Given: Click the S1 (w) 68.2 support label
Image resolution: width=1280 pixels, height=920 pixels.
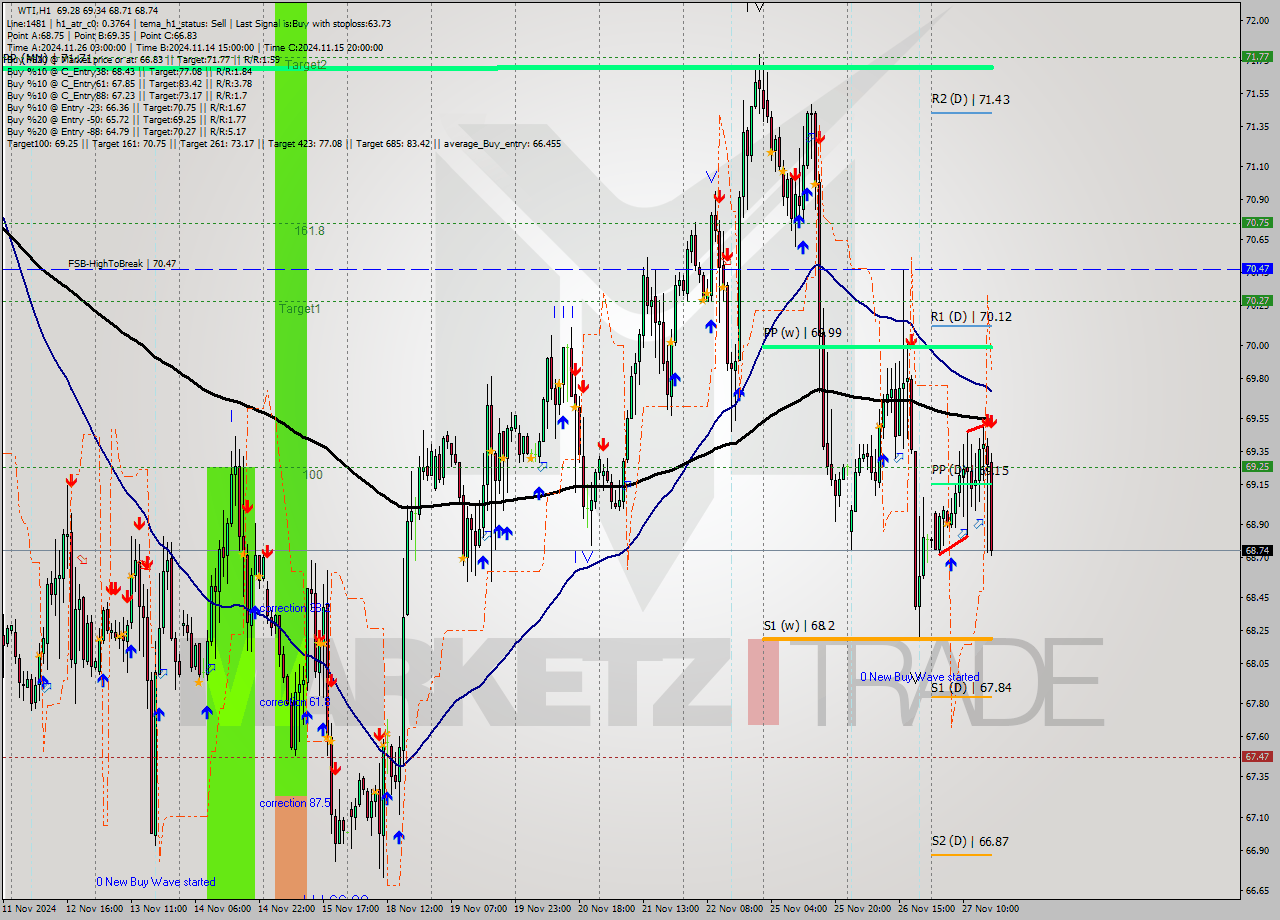Looking at the screenshot, I should (798, 626).
